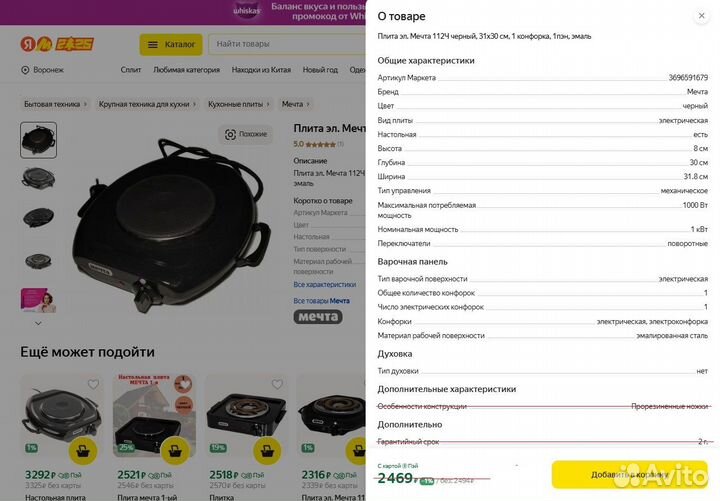Open the Воронеж location selector

point(42,70)
